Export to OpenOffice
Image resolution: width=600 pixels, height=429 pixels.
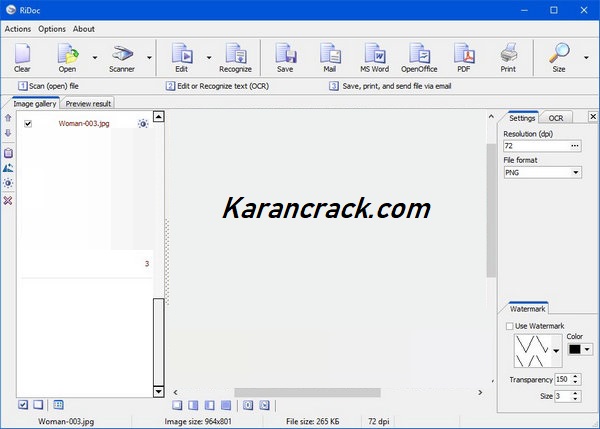419,57
